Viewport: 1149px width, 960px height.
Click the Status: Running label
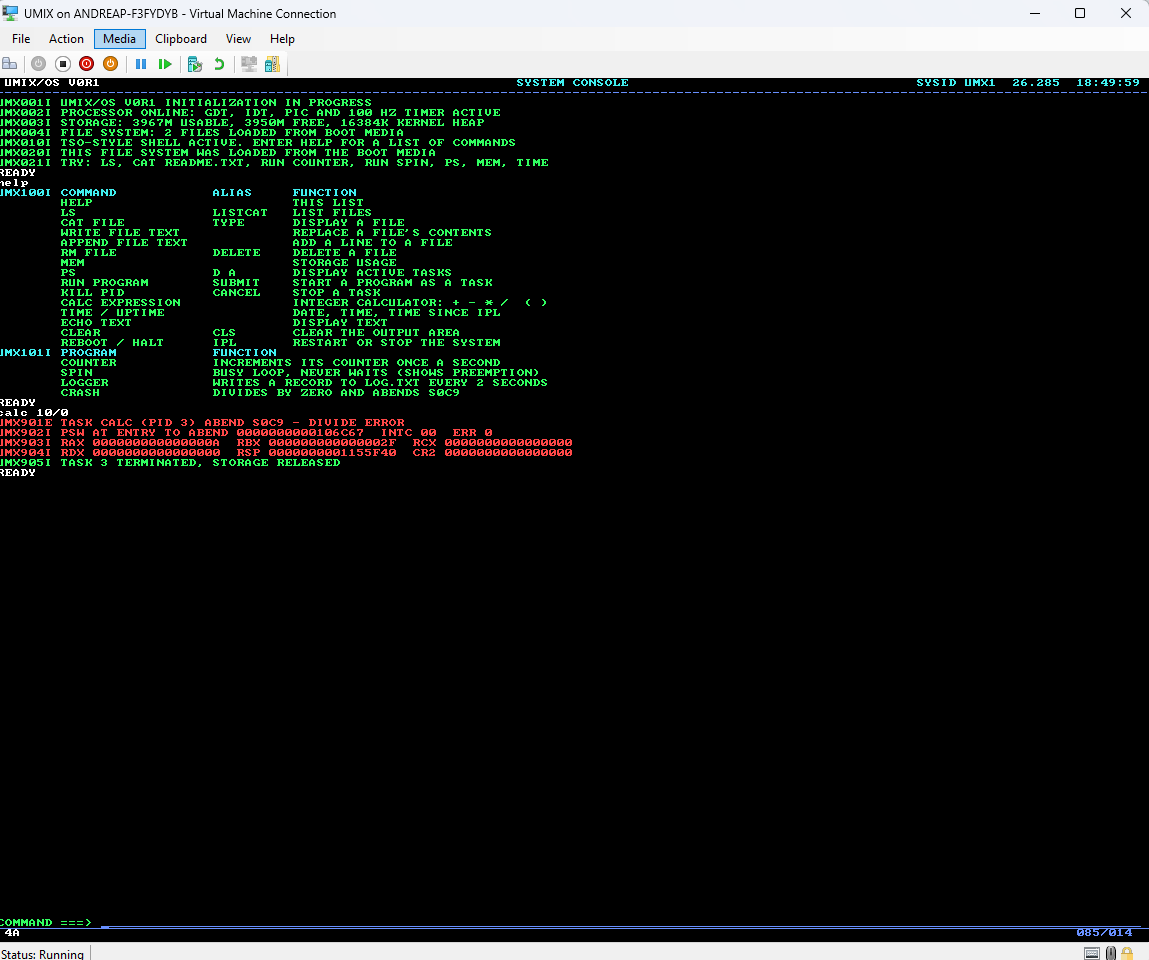pos(43,953)
